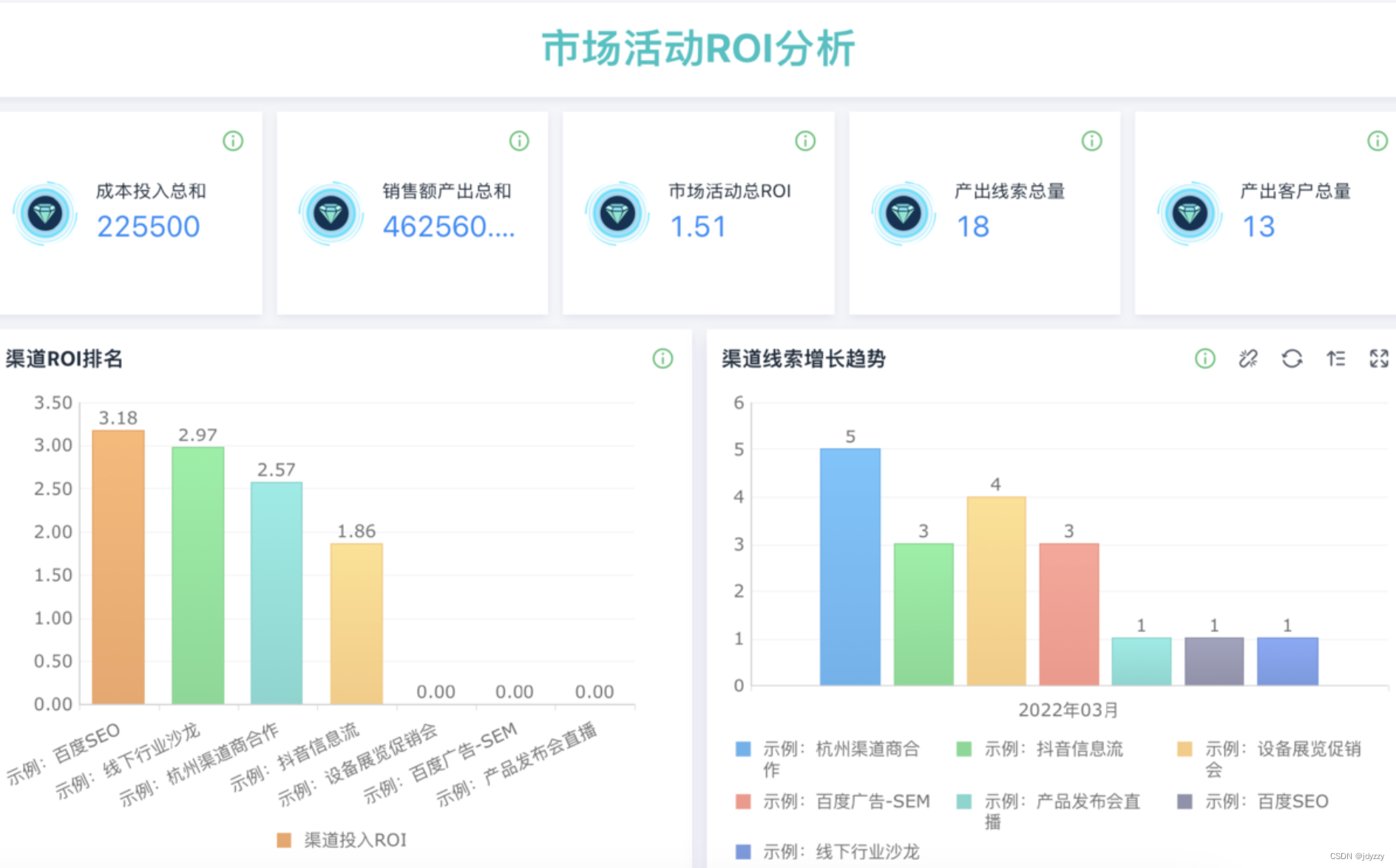Click the 1.51 total ROI value
Viewport: 1396px width, 868px height.
[x=698, y=226]
